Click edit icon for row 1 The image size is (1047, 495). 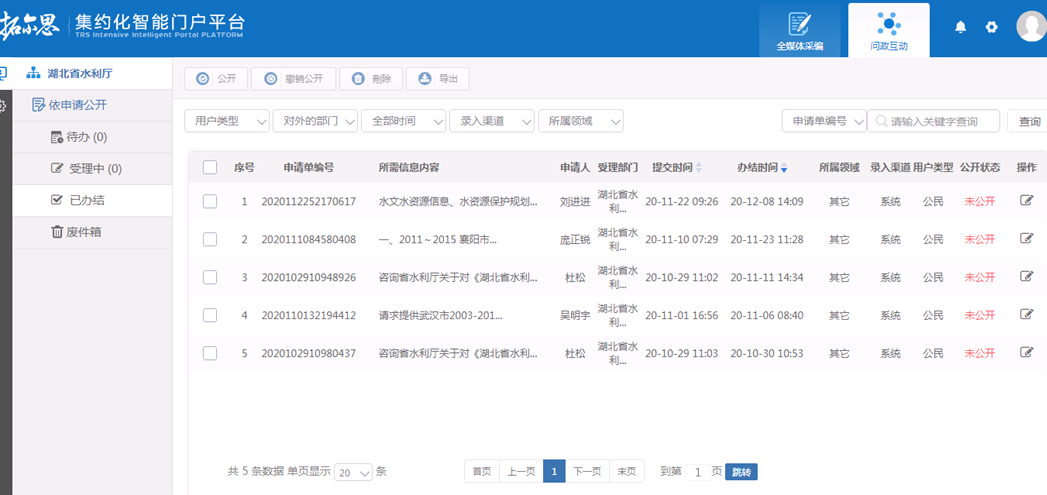click(x=1026, y=201)
